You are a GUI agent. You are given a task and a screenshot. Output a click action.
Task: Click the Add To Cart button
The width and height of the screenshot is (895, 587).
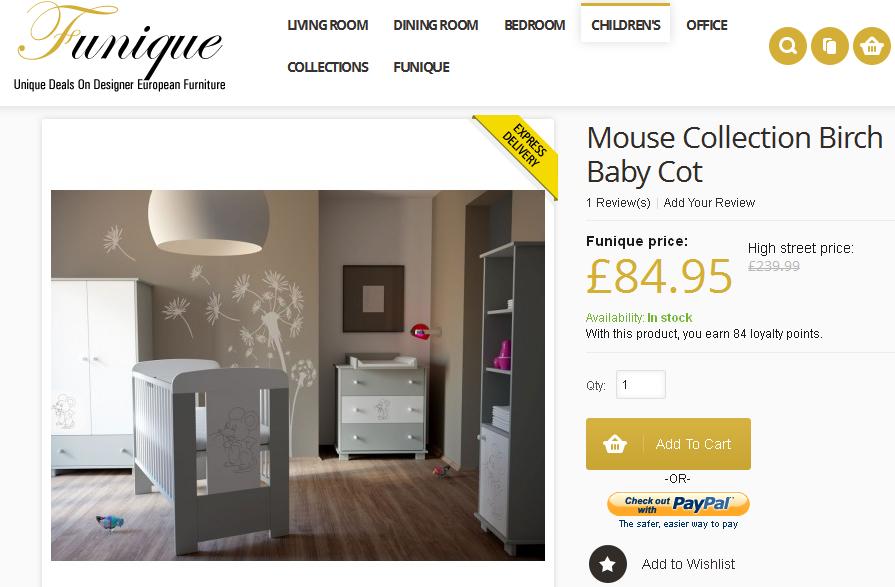tap(668, 444)
